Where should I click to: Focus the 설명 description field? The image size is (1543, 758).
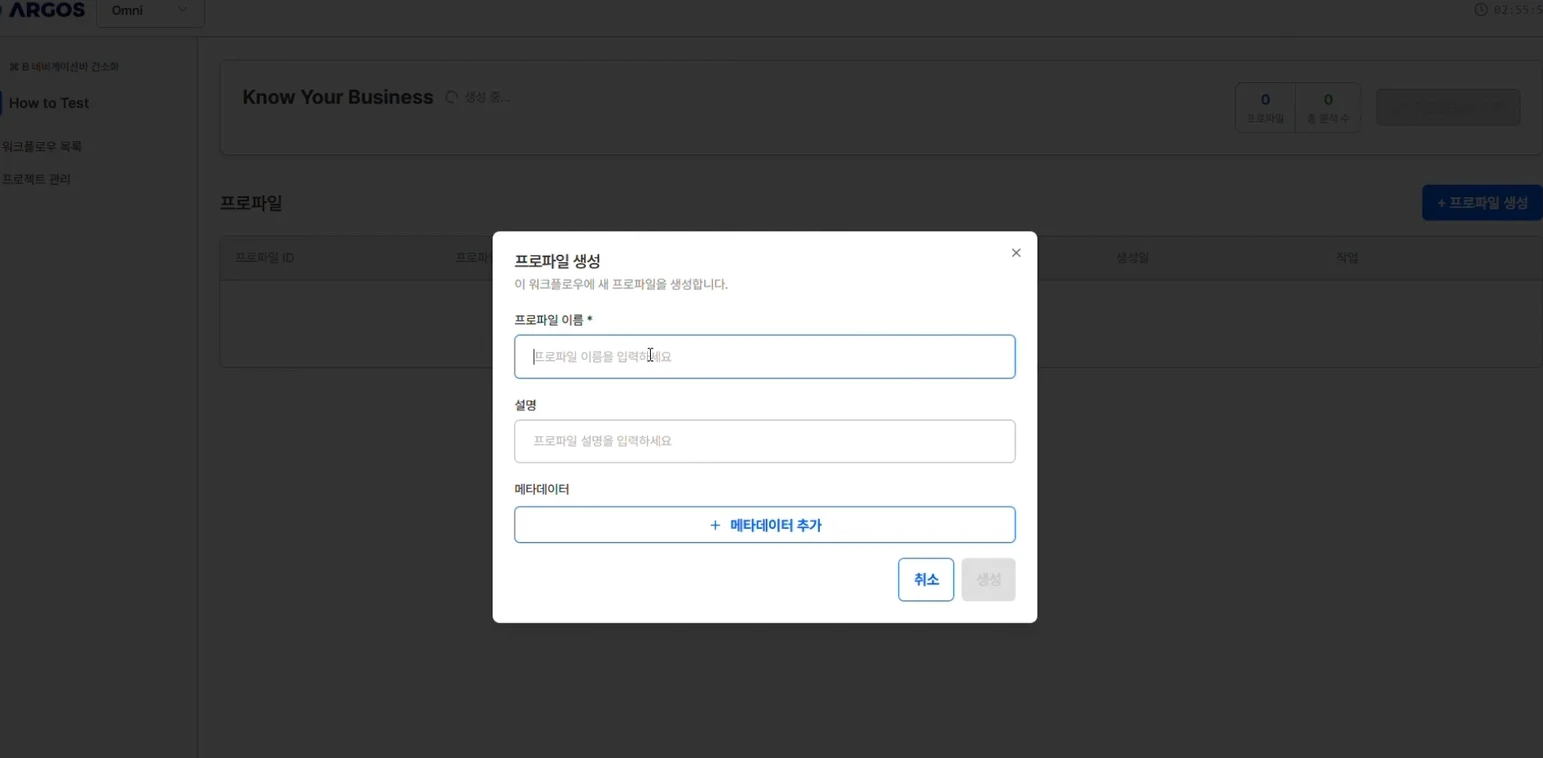pos(764,441)
